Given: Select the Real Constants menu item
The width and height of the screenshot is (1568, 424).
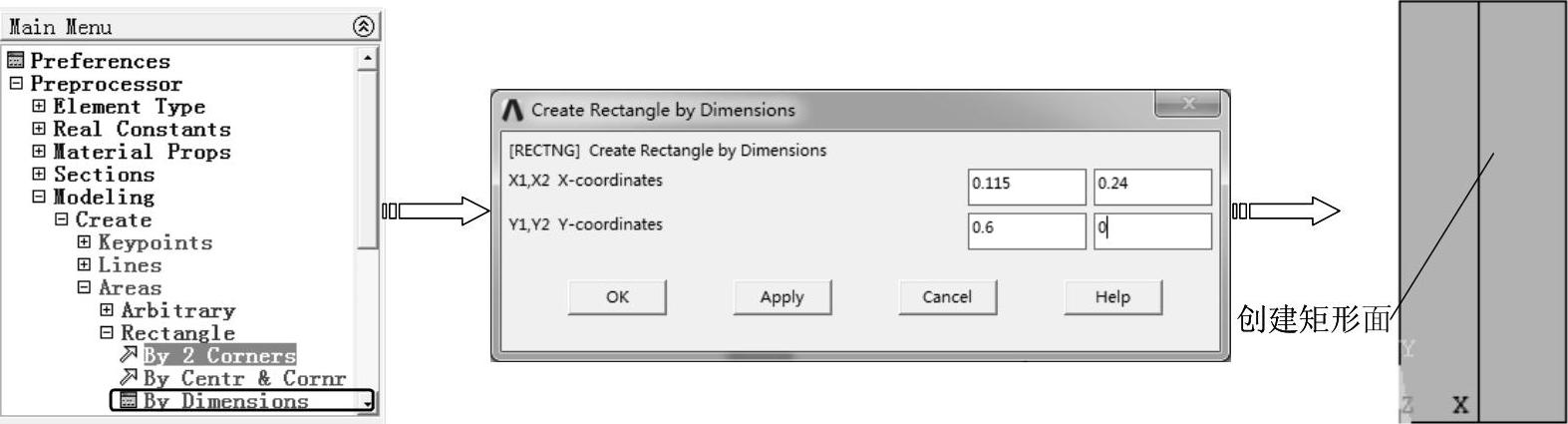Looking at the screenshot, I should (x=142, y=129).
